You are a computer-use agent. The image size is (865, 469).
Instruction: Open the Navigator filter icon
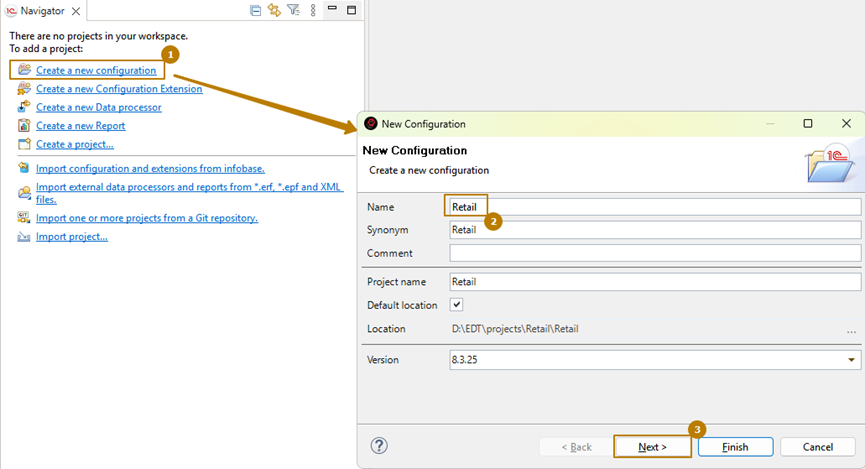[293, 10]
